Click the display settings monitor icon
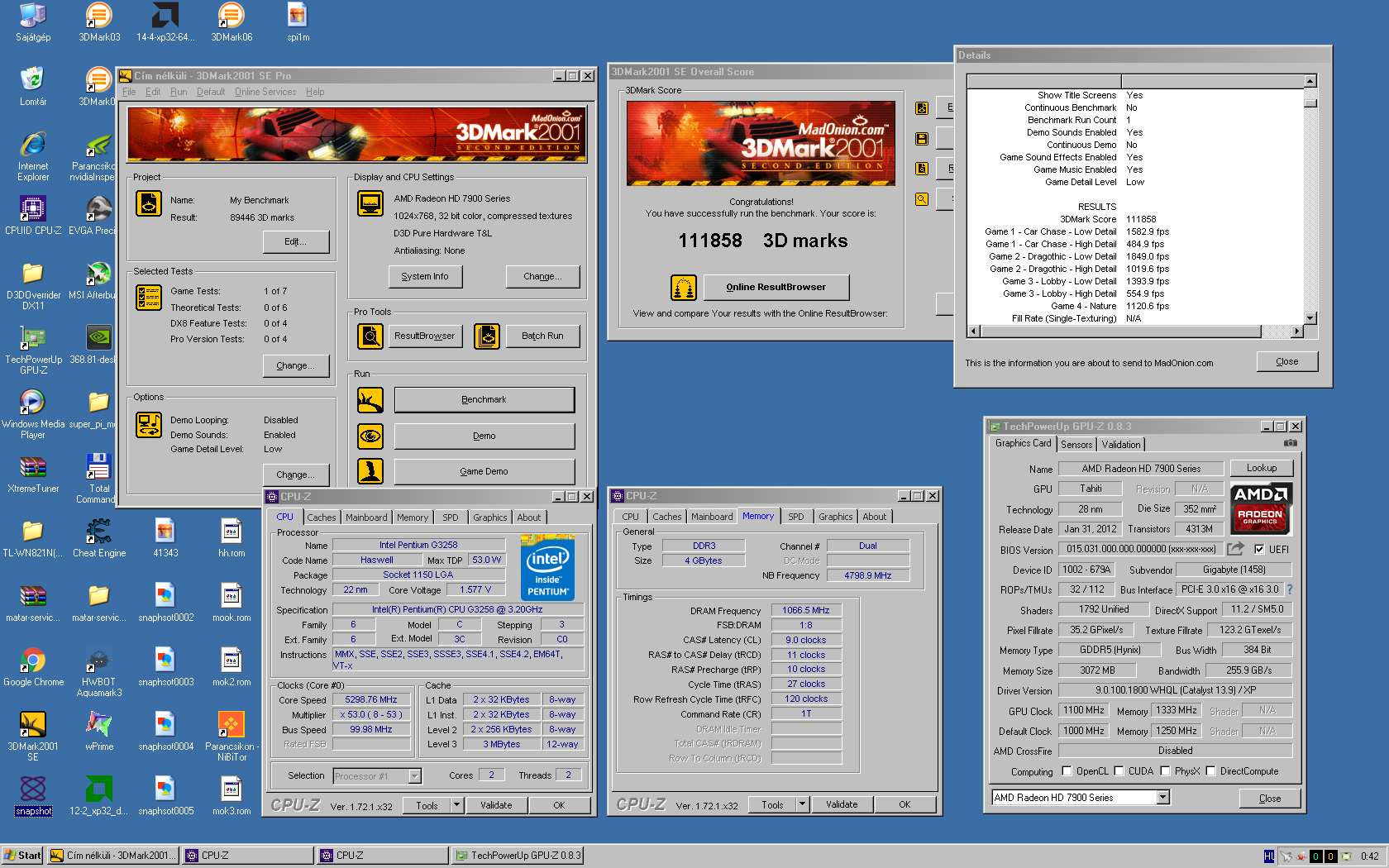Image resolution: width=1389 pixels, height=868 pixels. pos(370,203)
